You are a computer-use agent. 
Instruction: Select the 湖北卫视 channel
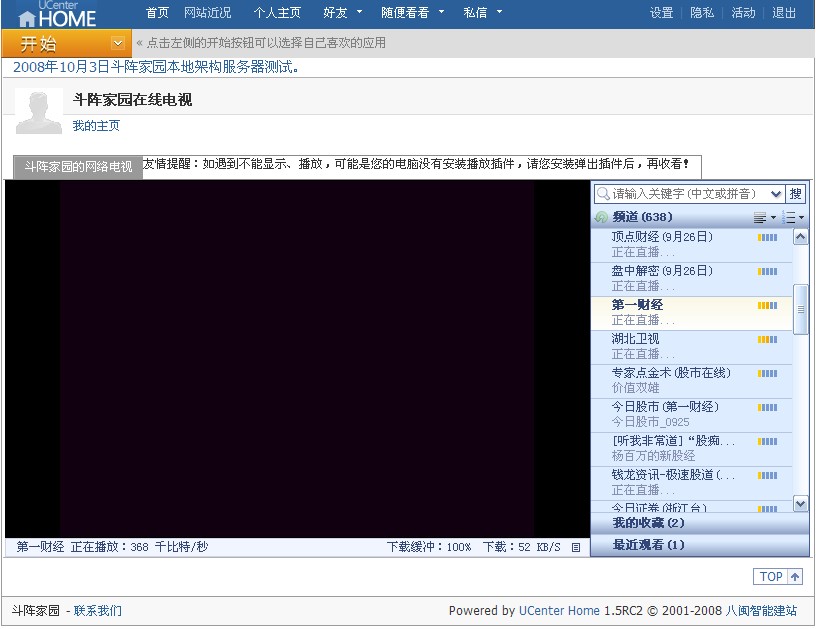tap(692, 346)
